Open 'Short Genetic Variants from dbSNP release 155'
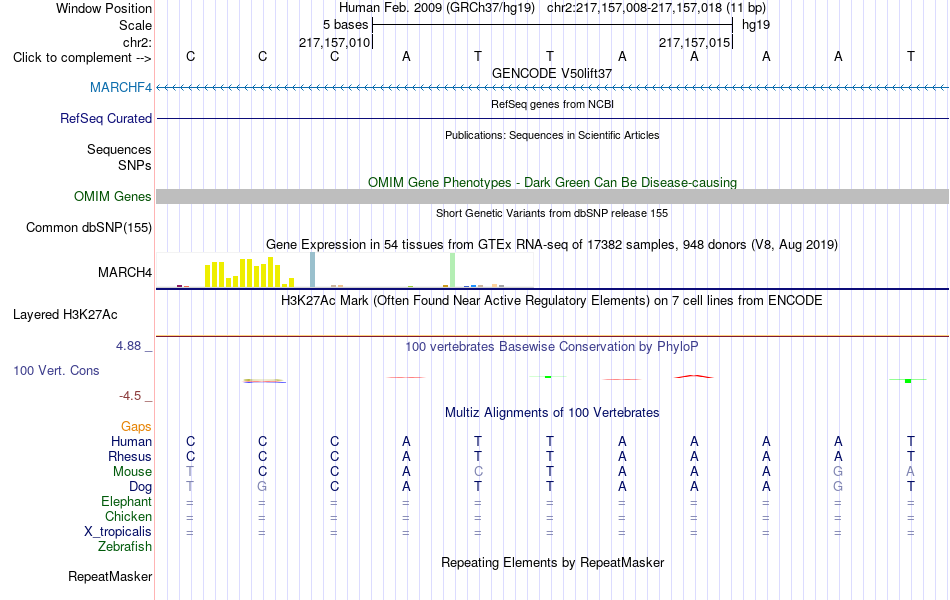The width and height of the screenshot is (950, 600). [552, 213]
